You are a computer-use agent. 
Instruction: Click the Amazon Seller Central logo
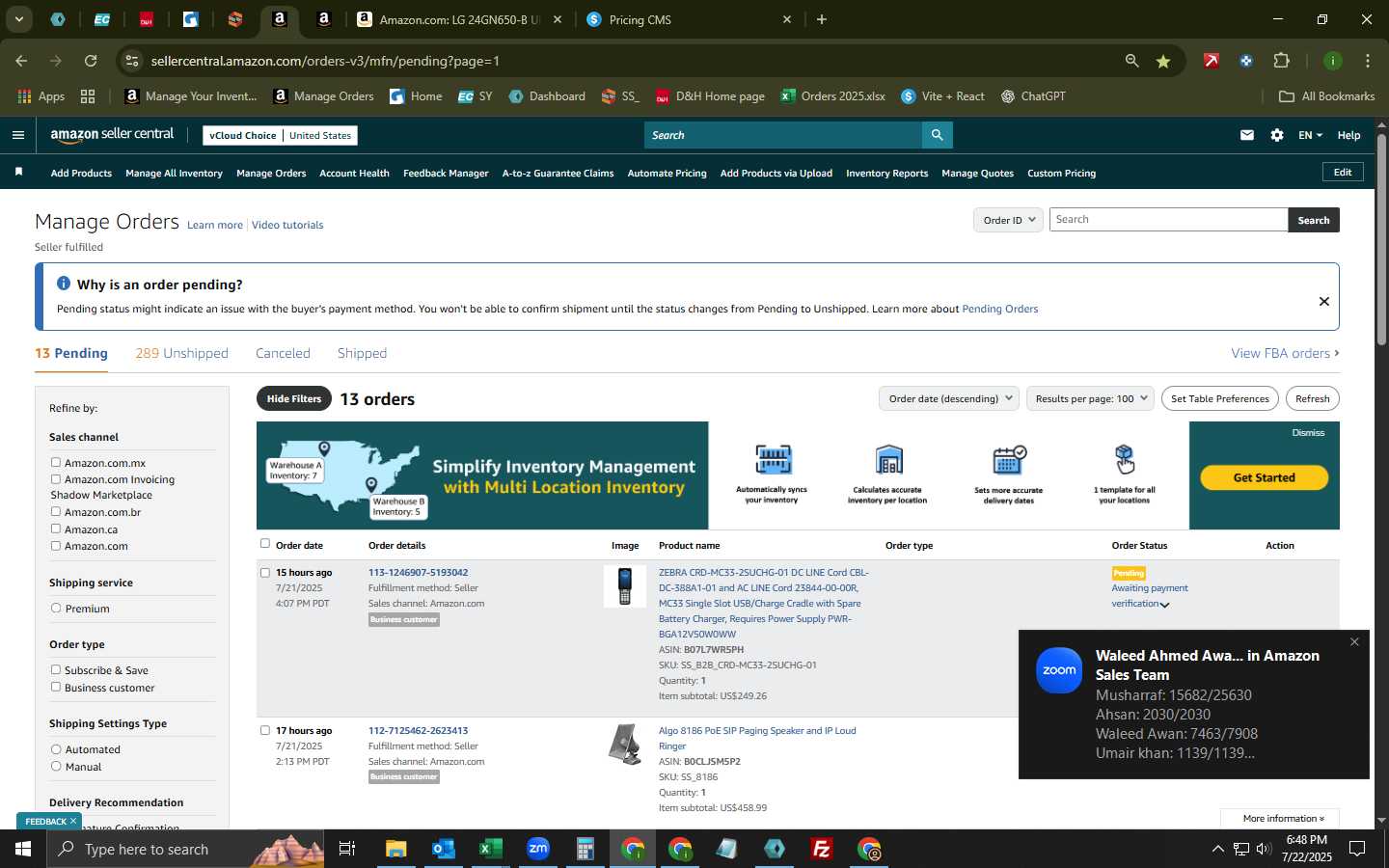pos(112,135)
